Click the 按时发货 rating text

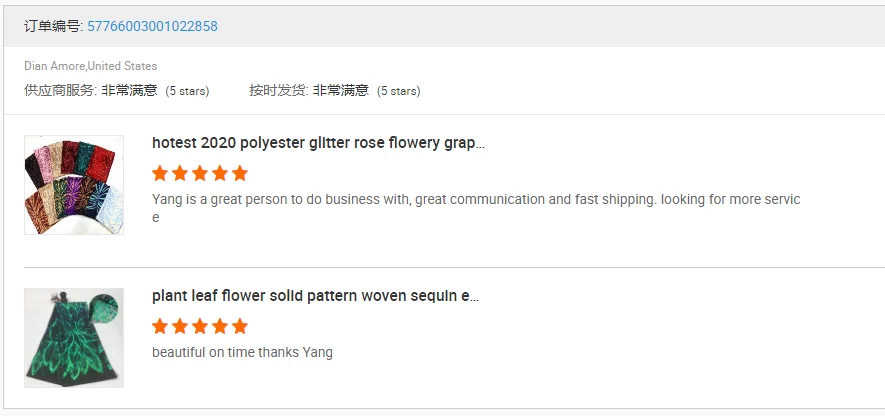tap(334, 90)
